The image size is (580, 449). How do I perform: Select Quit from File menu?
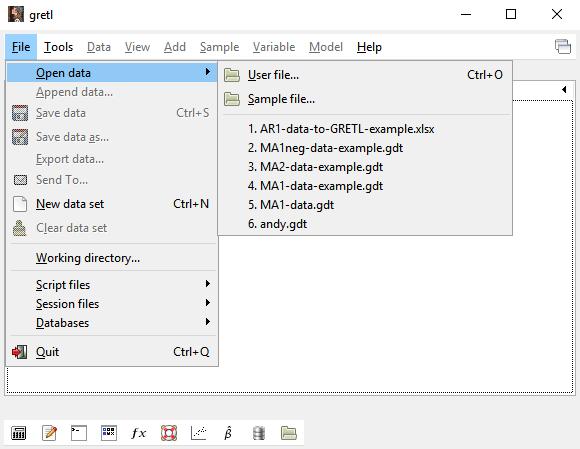(x=112, y=352)
